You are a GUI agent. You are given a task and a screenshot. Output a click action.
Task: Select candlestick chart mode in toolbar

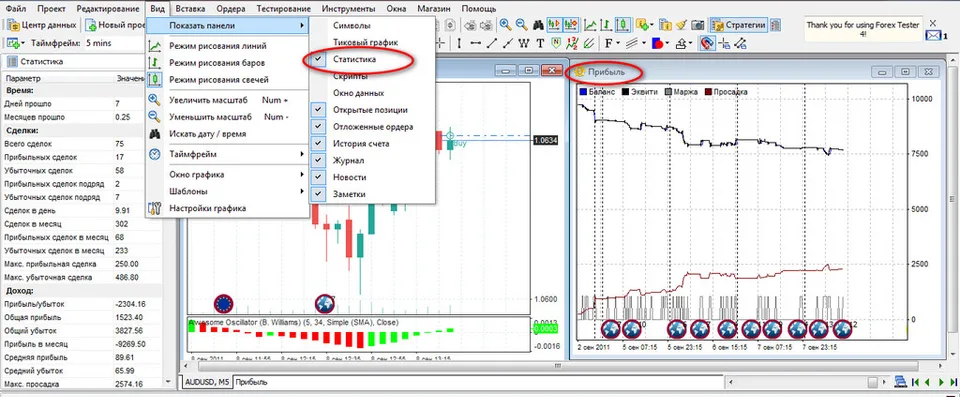(x=623, y=25)
